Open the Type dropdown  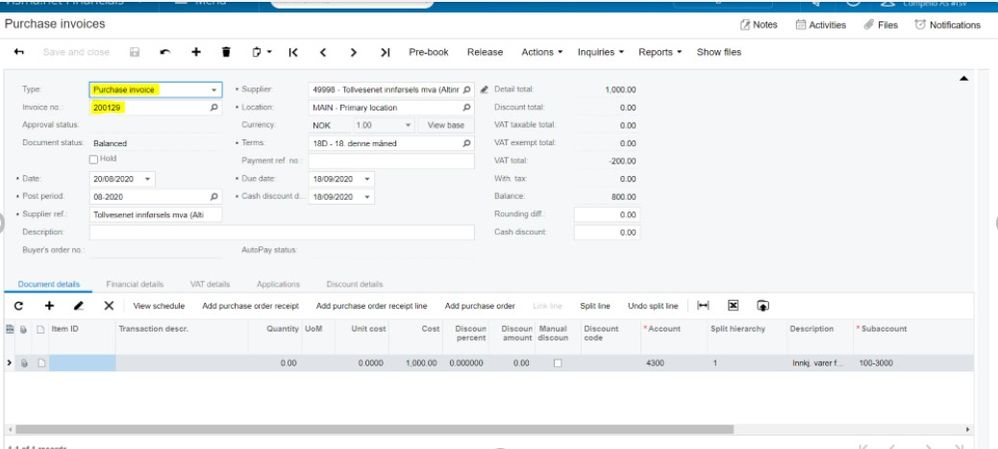pos(214,90)
